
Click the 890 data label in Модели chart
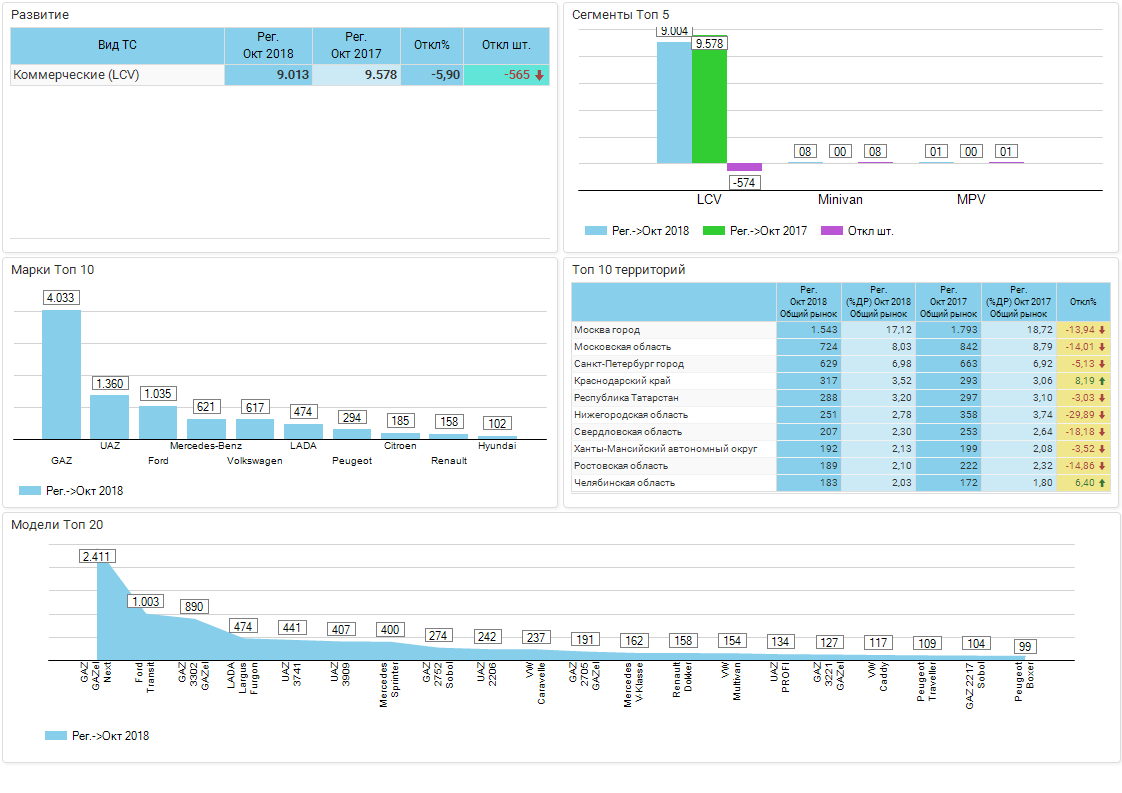(x=194, y=607)
